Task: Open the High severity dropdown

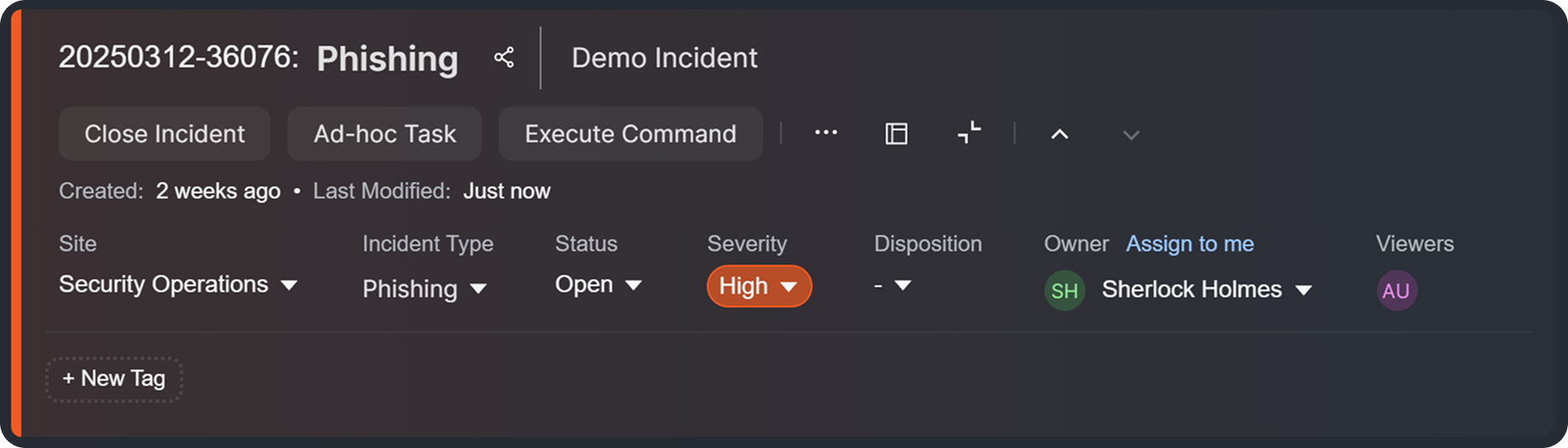Action: 759,286
